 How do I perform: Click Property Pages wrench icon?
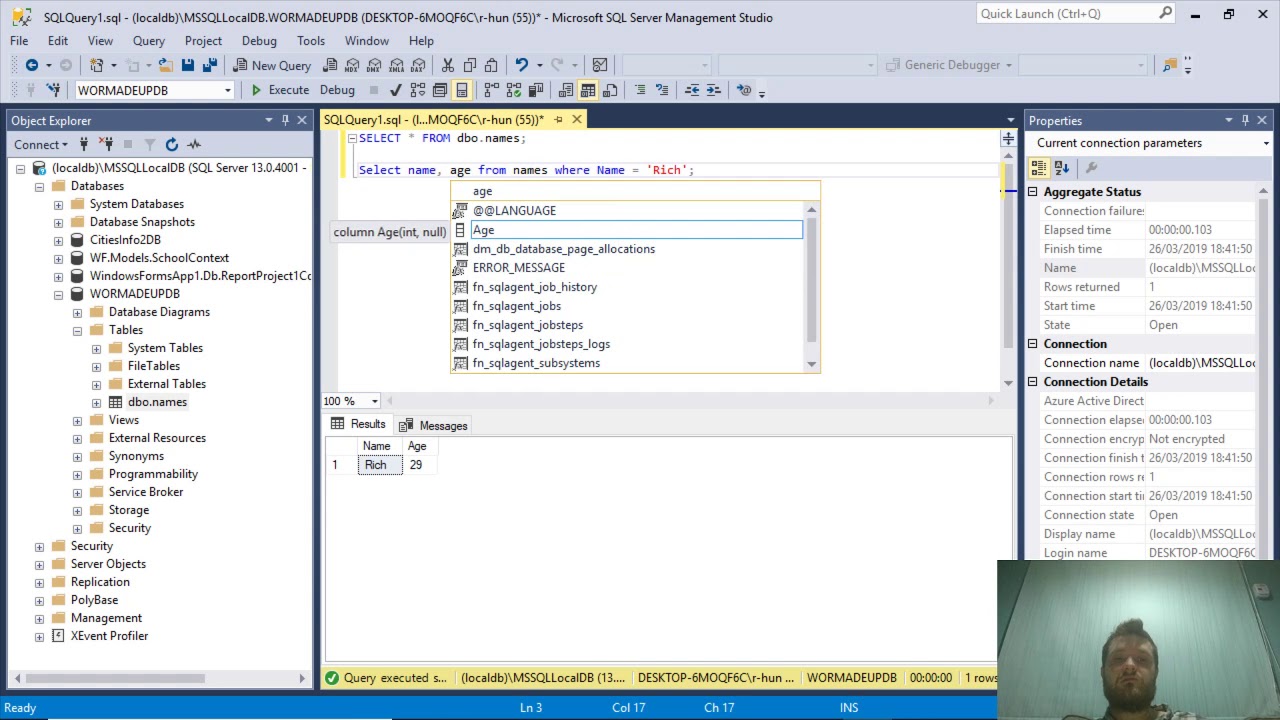[1091, 167]
